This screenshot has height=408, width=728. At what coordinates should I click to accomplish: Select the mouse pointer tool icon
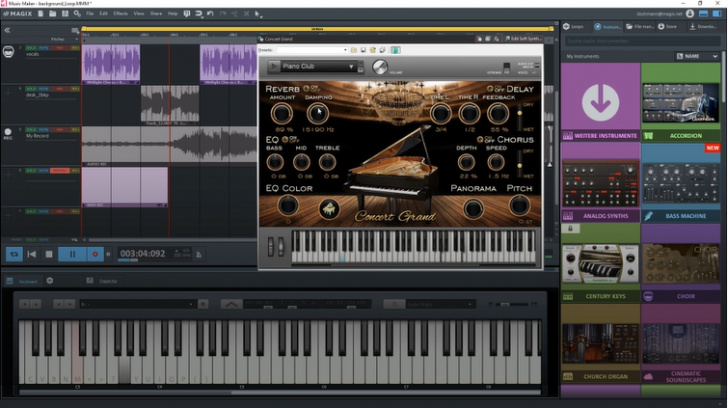point(258,14)
